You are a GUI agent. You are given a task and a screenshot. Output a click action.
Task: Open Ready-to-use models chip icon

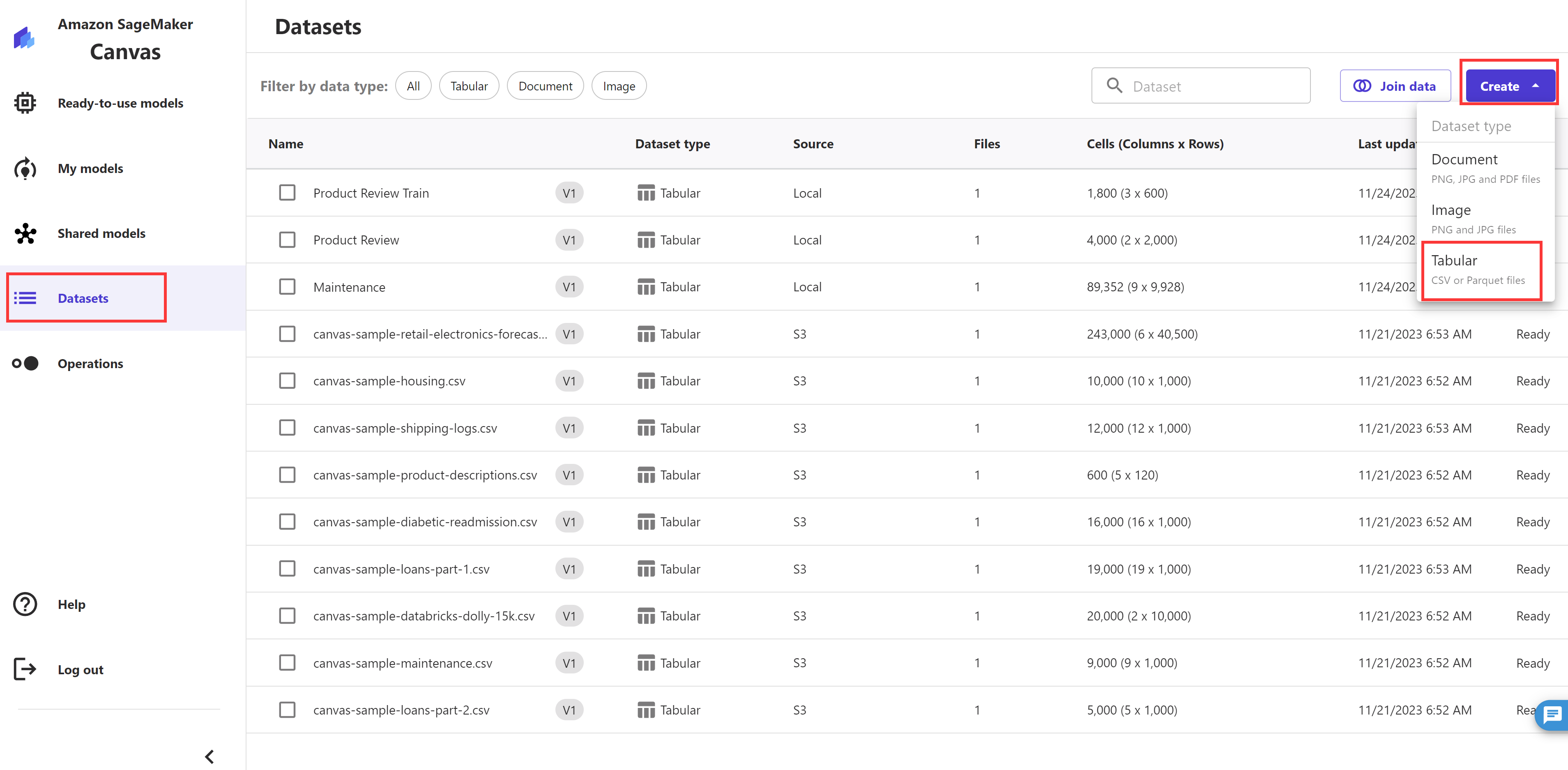25,103
